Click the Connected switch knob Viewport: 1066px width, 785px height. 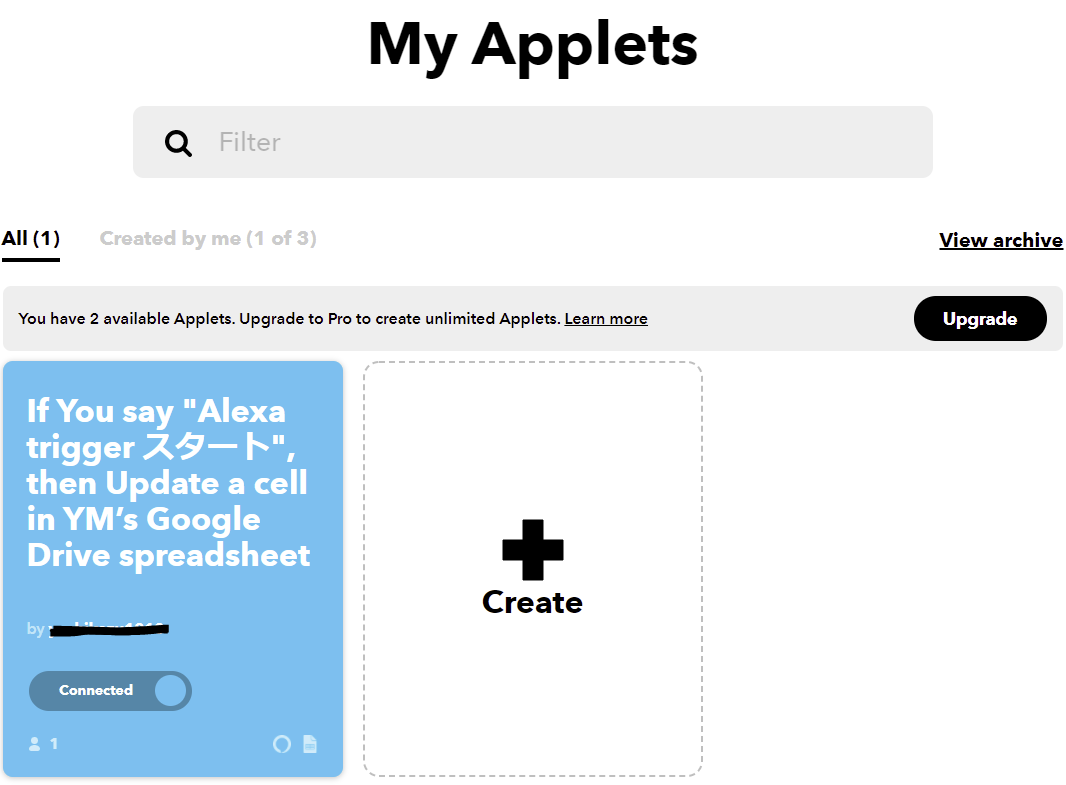click(x=173, y=691)
